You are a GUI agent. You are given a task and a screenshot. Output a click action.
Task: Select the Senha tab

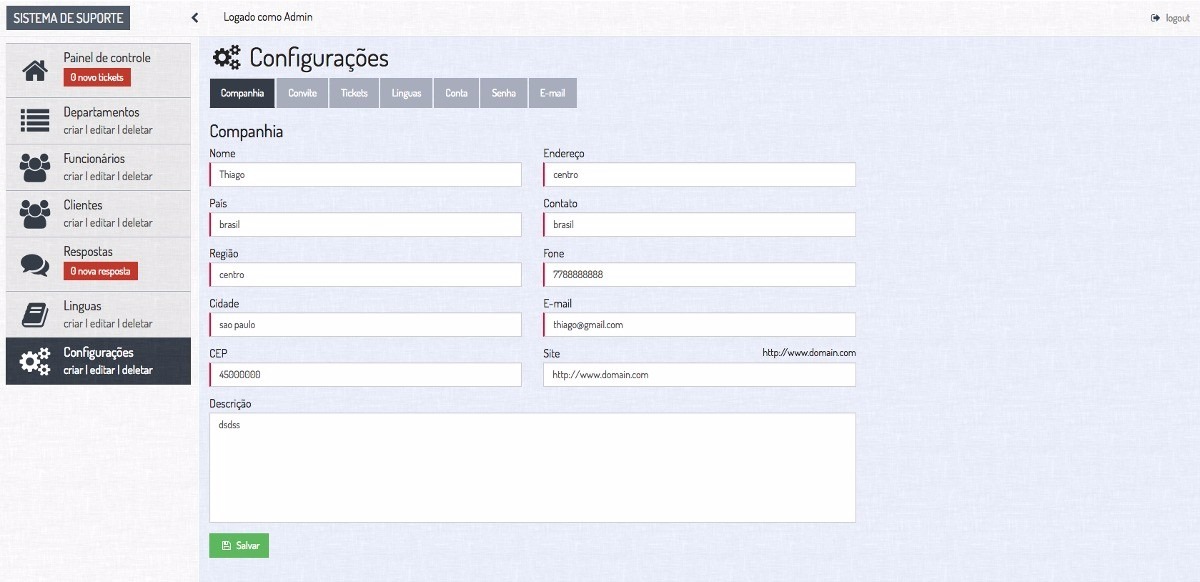point(504,93)
